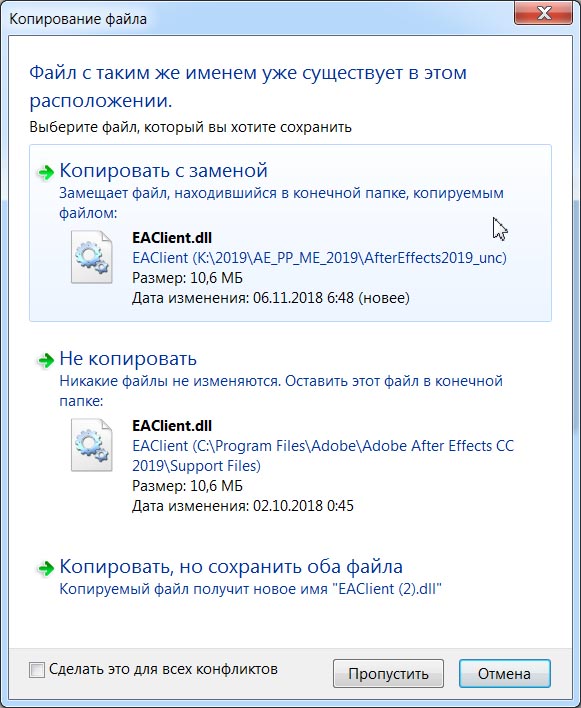Viewport: 581px width, 708px height.
Task: Click the C:\Program Files\Adobe destination path text
Action: click(323, 456)
